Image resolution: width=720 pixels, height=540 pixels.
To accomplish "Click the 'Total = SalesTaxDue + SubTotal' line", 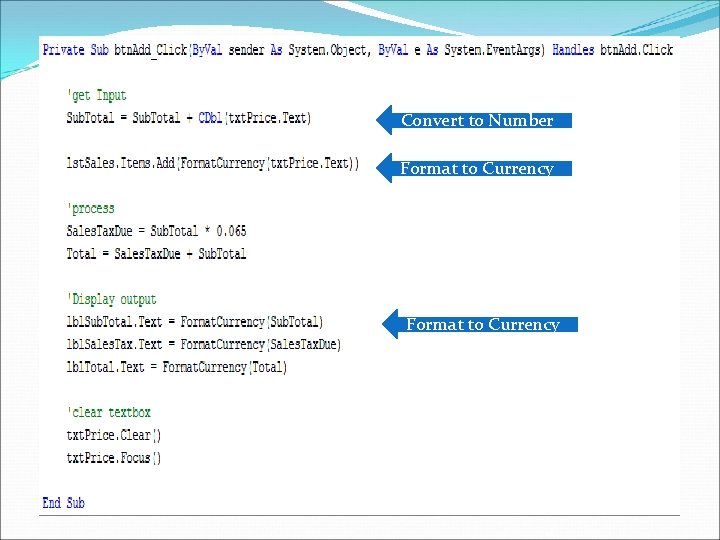I will click(x=156, y=254).
